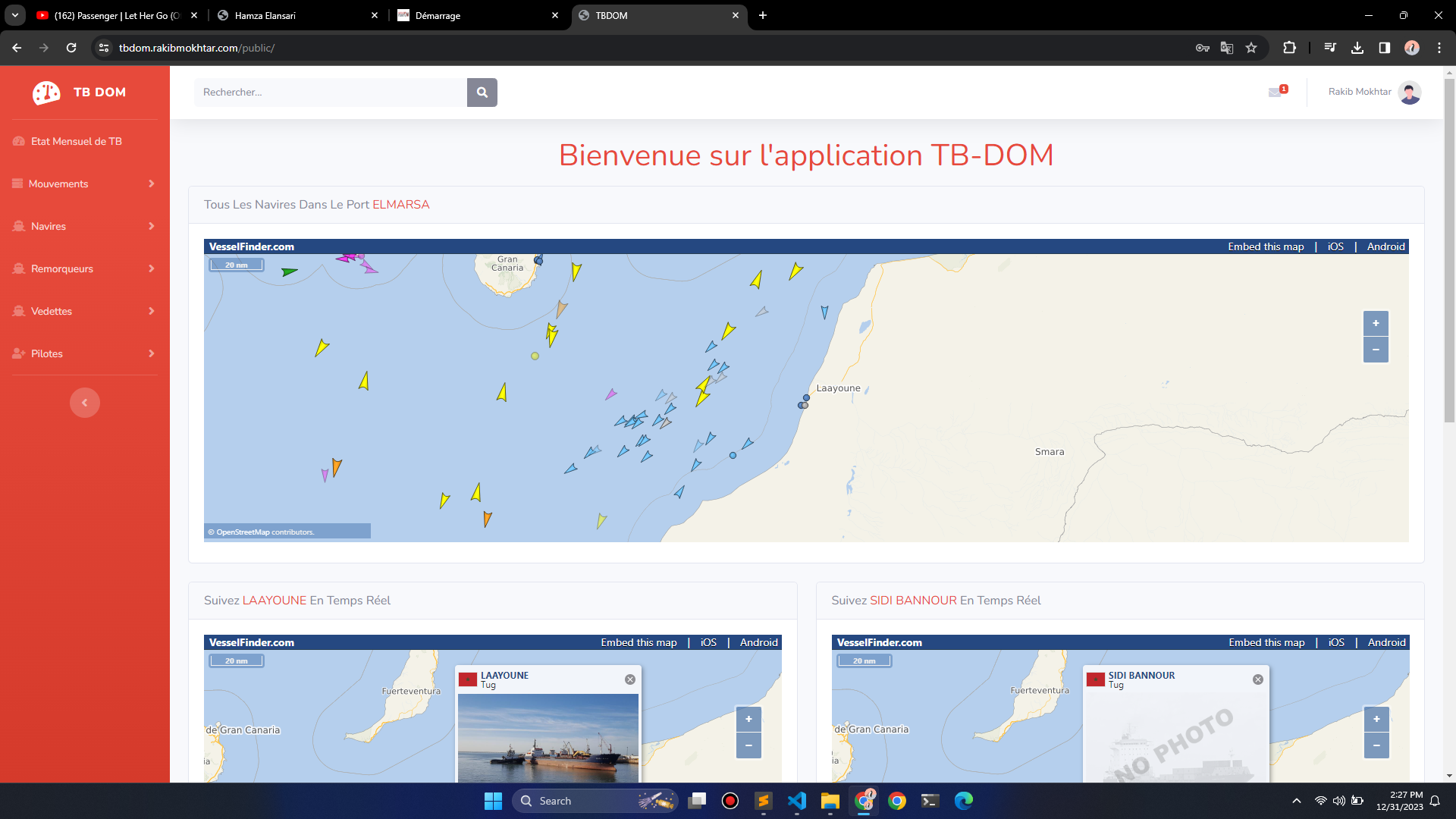Click the Rechercher search input field
The height and width of the screenshot is (819, 1456).
point(331,93)
